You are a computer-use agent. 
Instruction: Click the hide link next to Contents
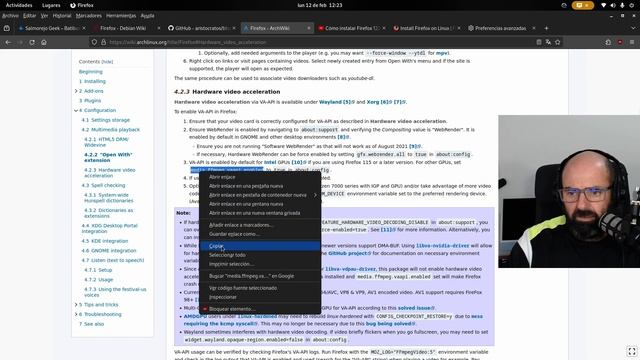107,62
